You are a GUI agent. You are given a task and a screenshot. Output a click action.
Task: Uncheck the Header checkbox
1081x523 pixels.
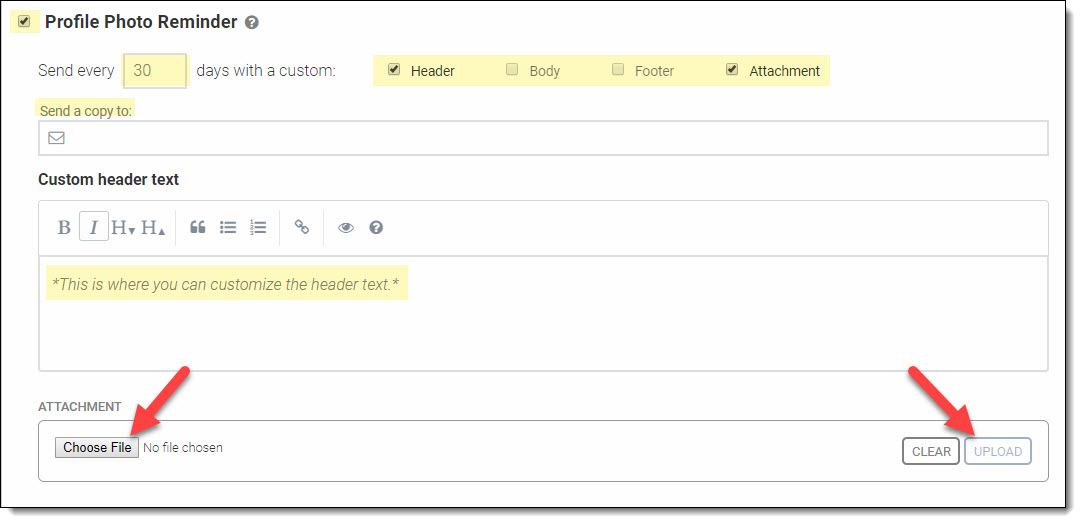[394, 70]
